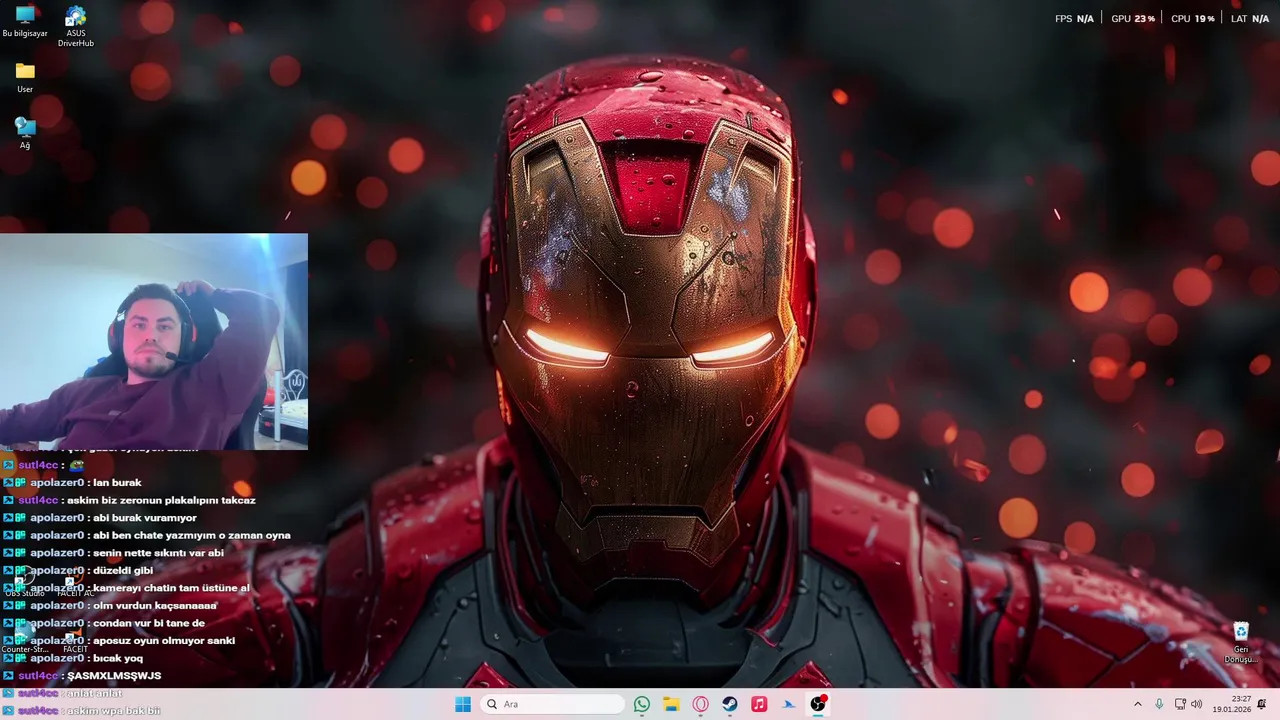Select the OBS Studio desktop shortcut
The image size is (1280, 720).
(24, 582)
